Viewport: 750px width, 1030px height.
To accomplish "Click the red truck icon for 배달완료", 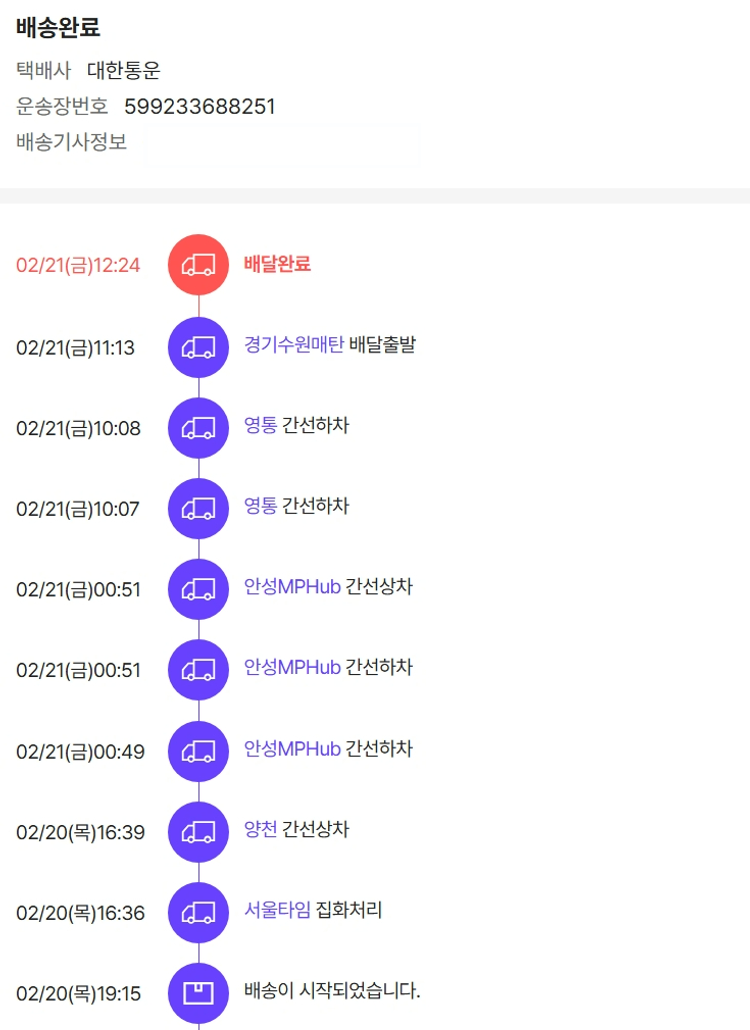I will 198,265.
